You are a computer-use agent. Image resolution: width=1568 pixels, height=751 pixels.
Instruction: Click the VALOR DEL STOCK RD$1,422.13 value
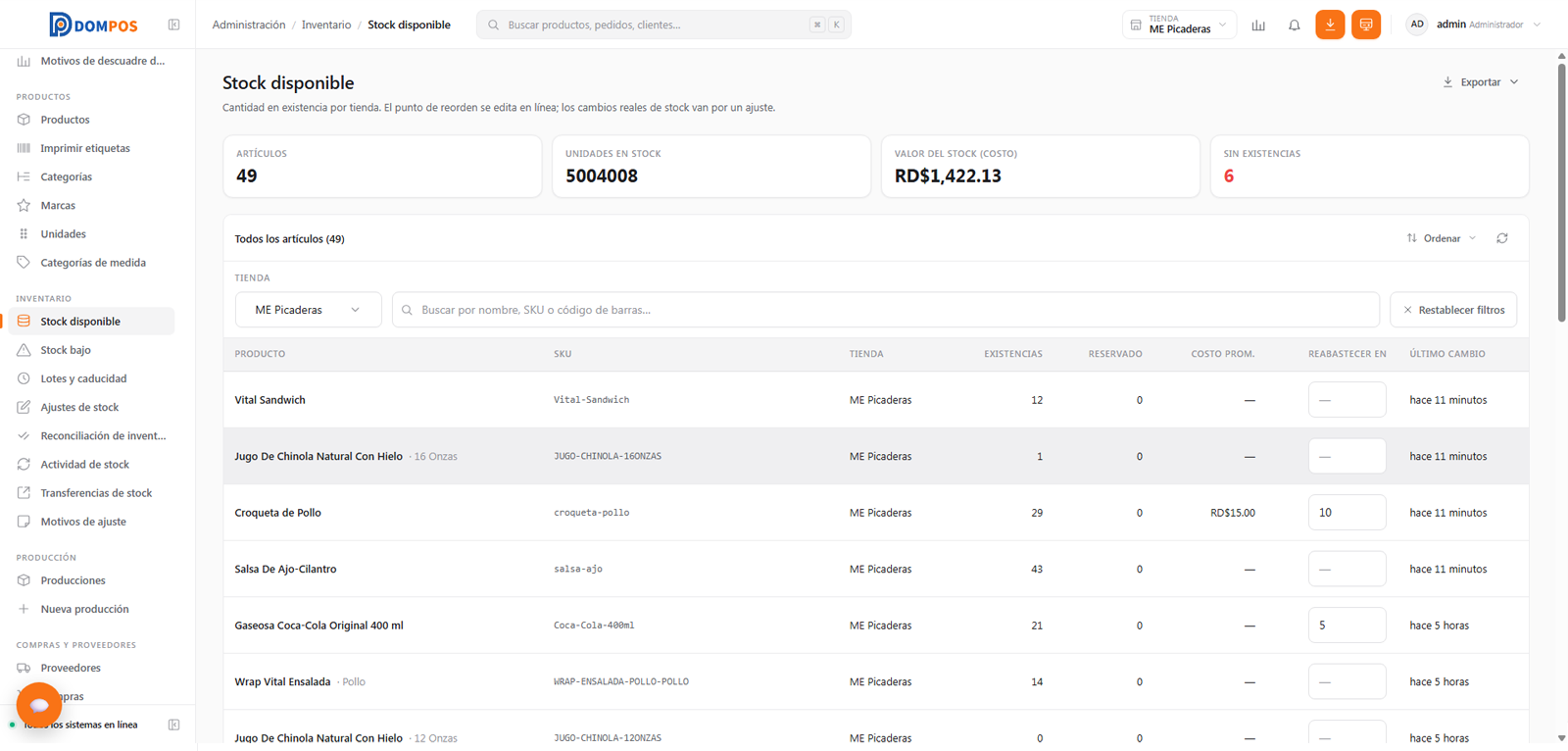pyautogui.click(x=948, y=176)
